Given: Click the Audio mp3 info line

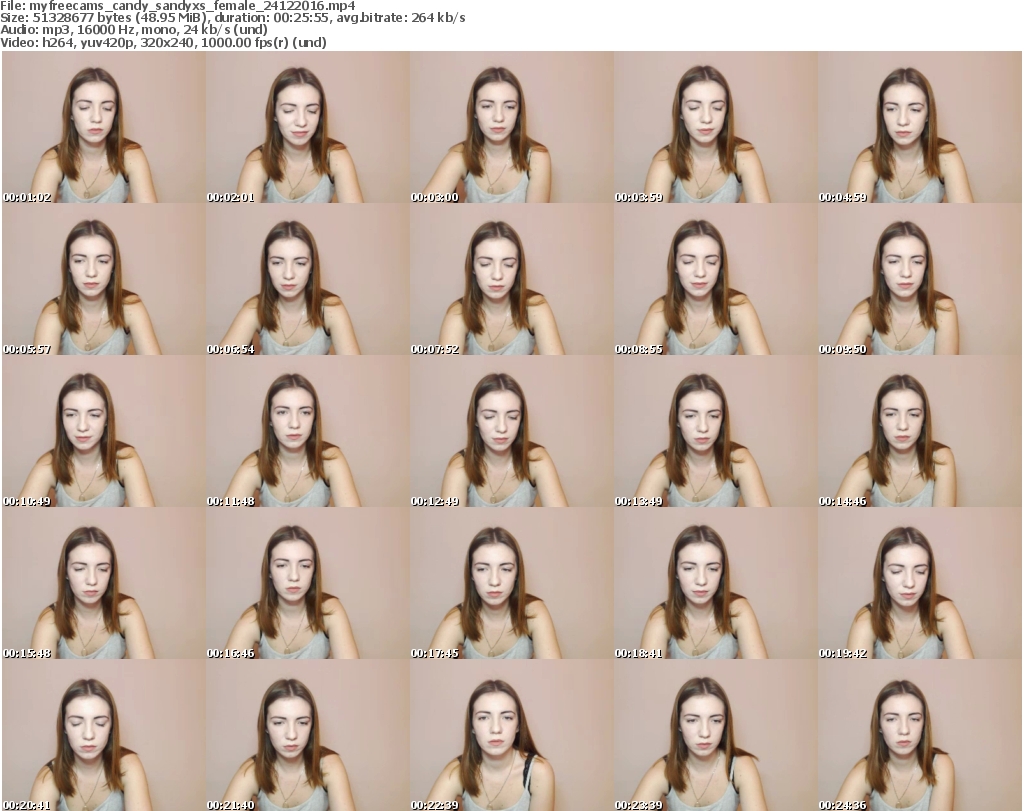Looking at the screenshot, I should (x=134, y=30).
